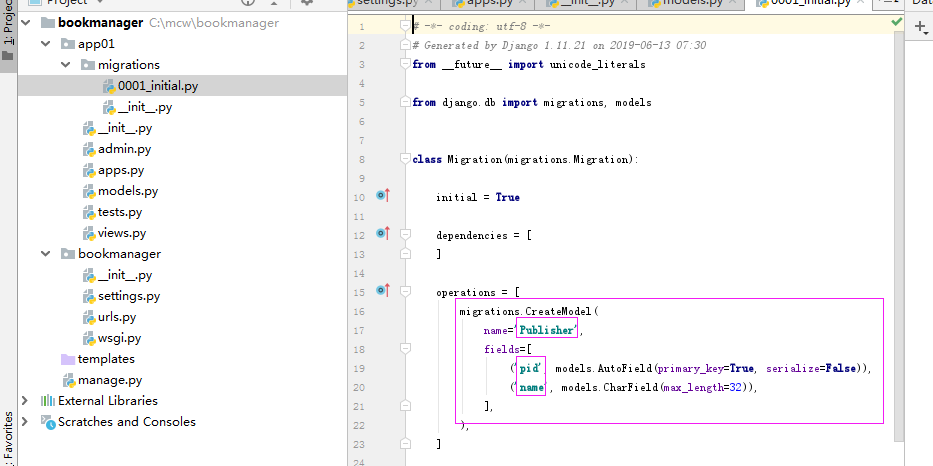The height and width of the screenshot is (466, 933).
Task: Click the override gutter icon at line 15
Action: 383,290
